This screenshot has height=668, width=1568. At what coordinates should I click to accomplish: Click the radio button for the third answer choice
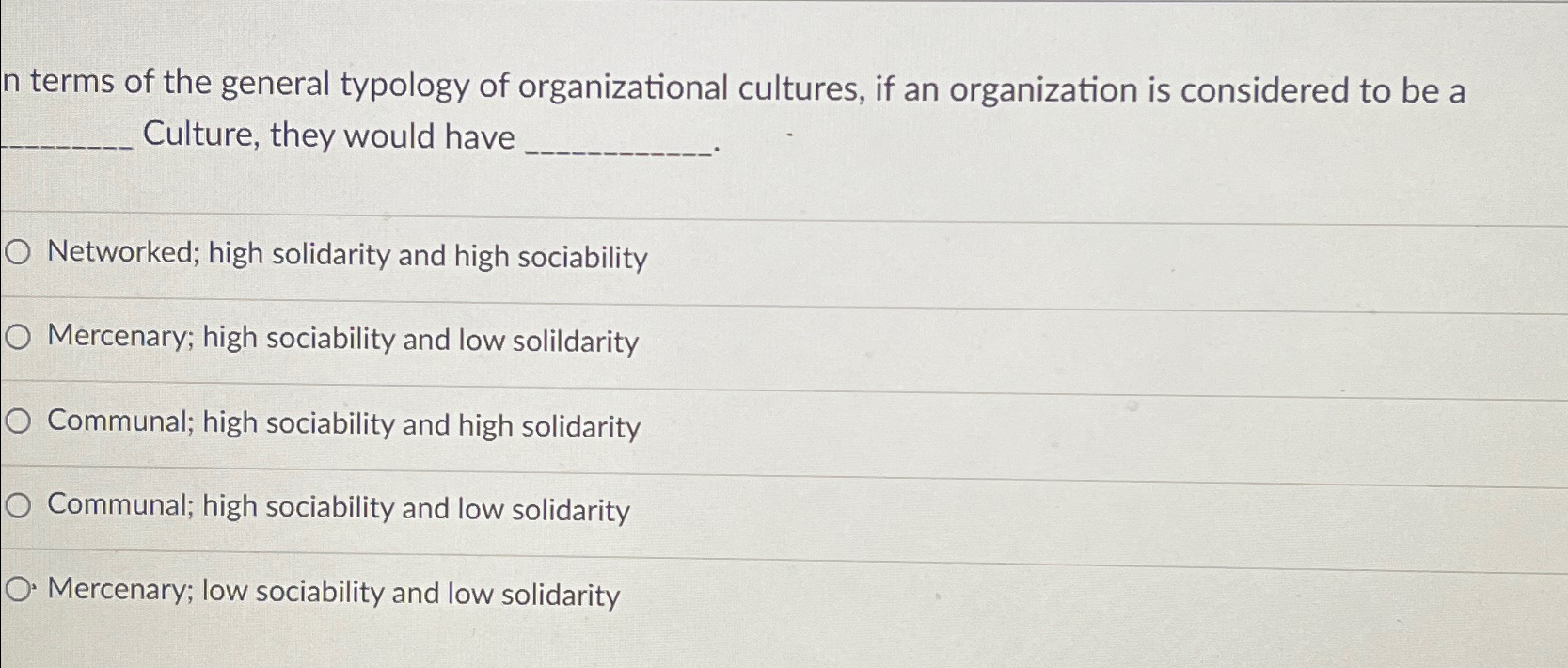tap(17, 423)
